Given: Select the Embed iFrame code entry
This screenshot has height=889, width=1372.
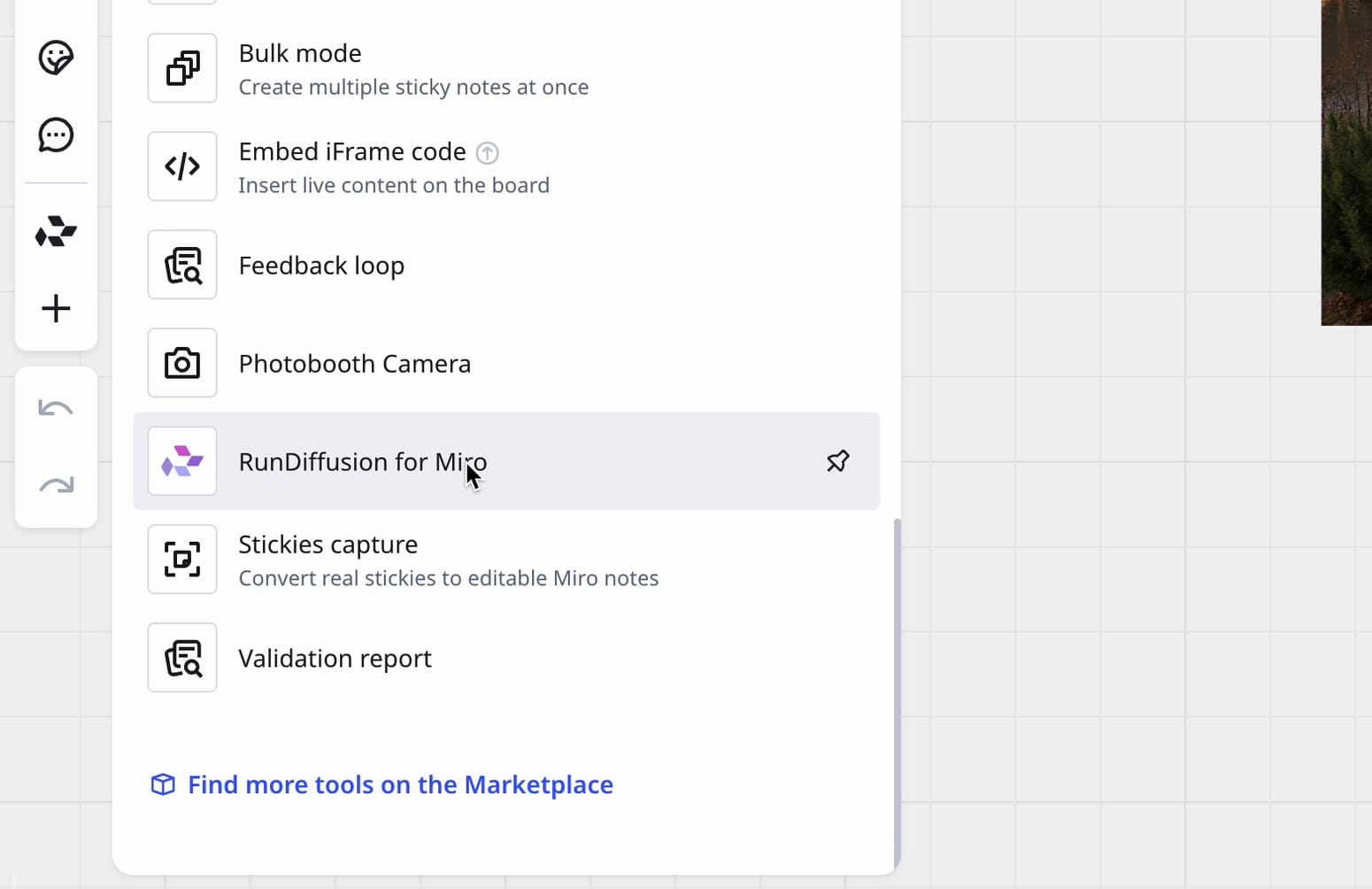Looking at the screenshot, I should click(506, 166).
